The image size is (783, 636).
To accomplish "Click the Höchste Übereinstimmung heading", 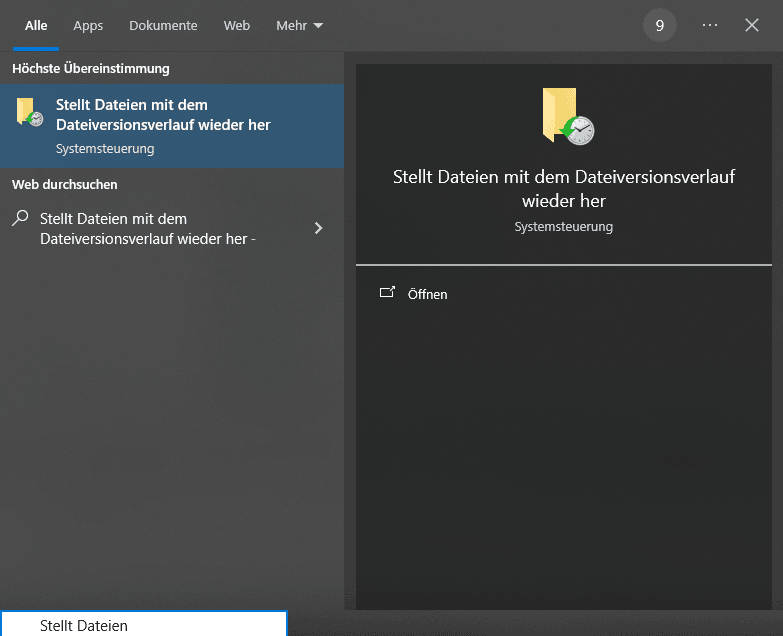I will (x=91, y=68).
